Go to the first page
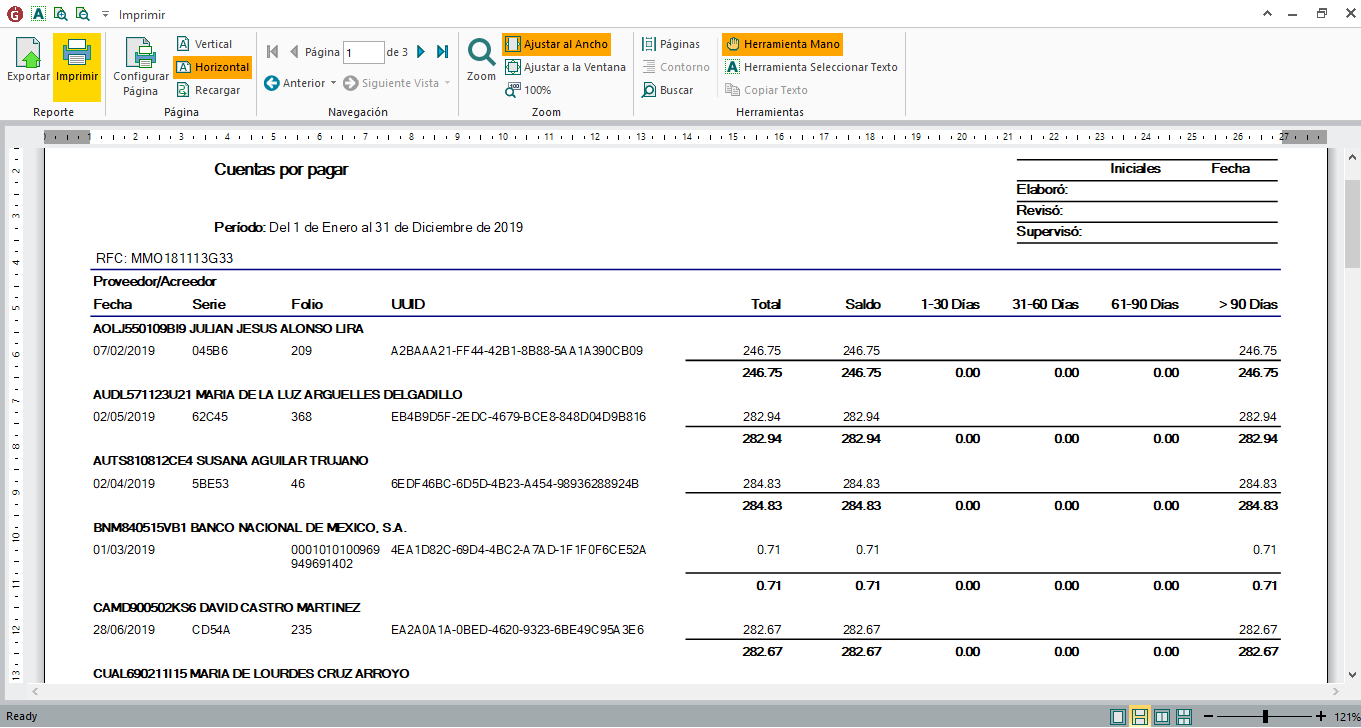1361x728 pixels. point(272,52)
